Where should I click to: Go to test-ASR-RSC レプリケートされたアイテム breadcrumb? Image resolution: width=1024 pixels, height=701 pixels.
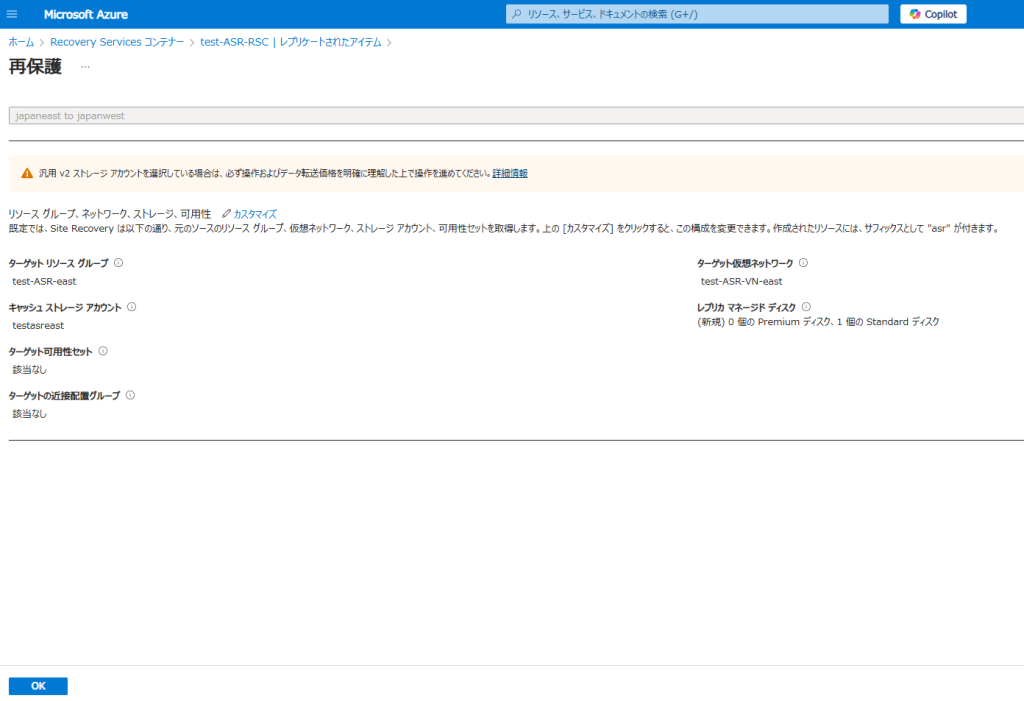tap(290, 42)
